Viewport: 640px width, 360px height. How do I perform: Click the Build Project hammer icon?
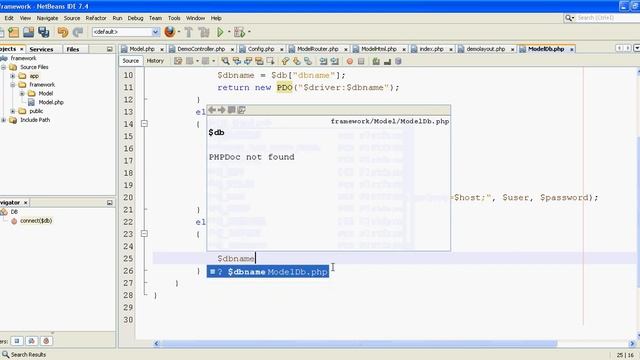coord(189,32)
